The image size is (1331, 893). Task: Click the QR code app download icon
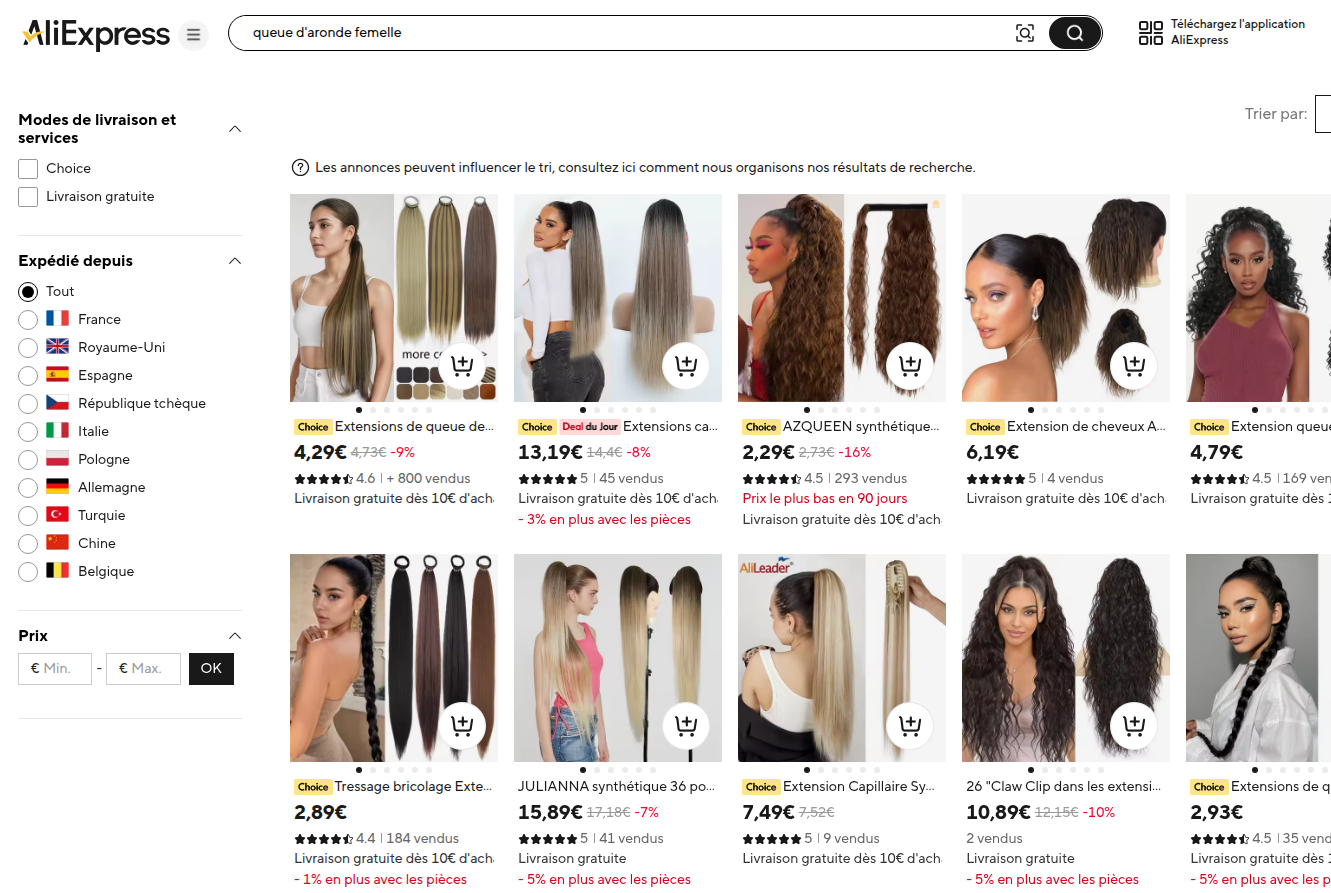[1151, 33]
